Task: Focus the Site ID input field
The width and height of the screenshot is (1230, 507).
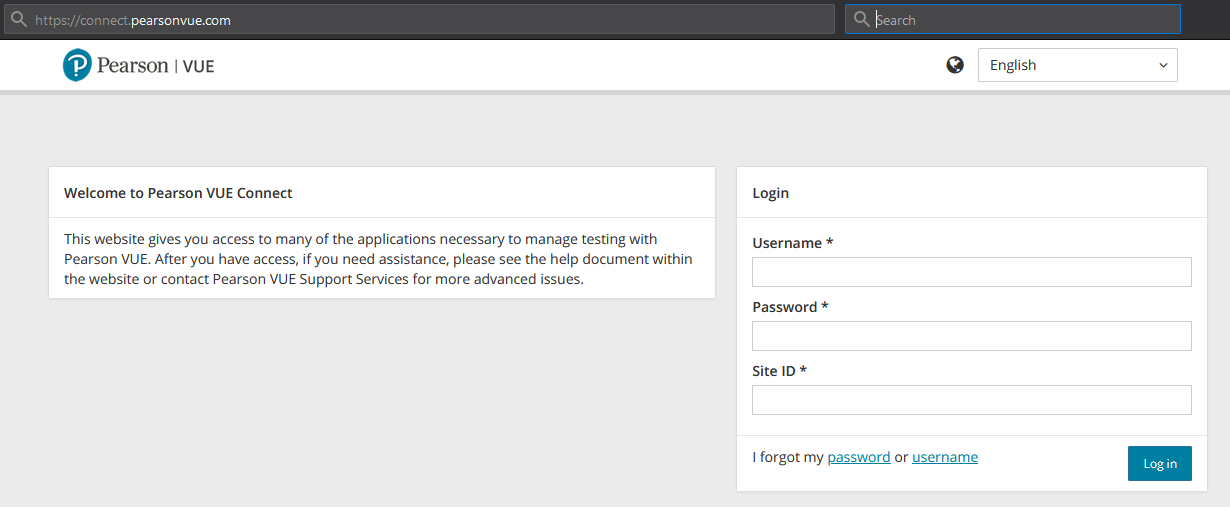Action: [x=972, y=400]
